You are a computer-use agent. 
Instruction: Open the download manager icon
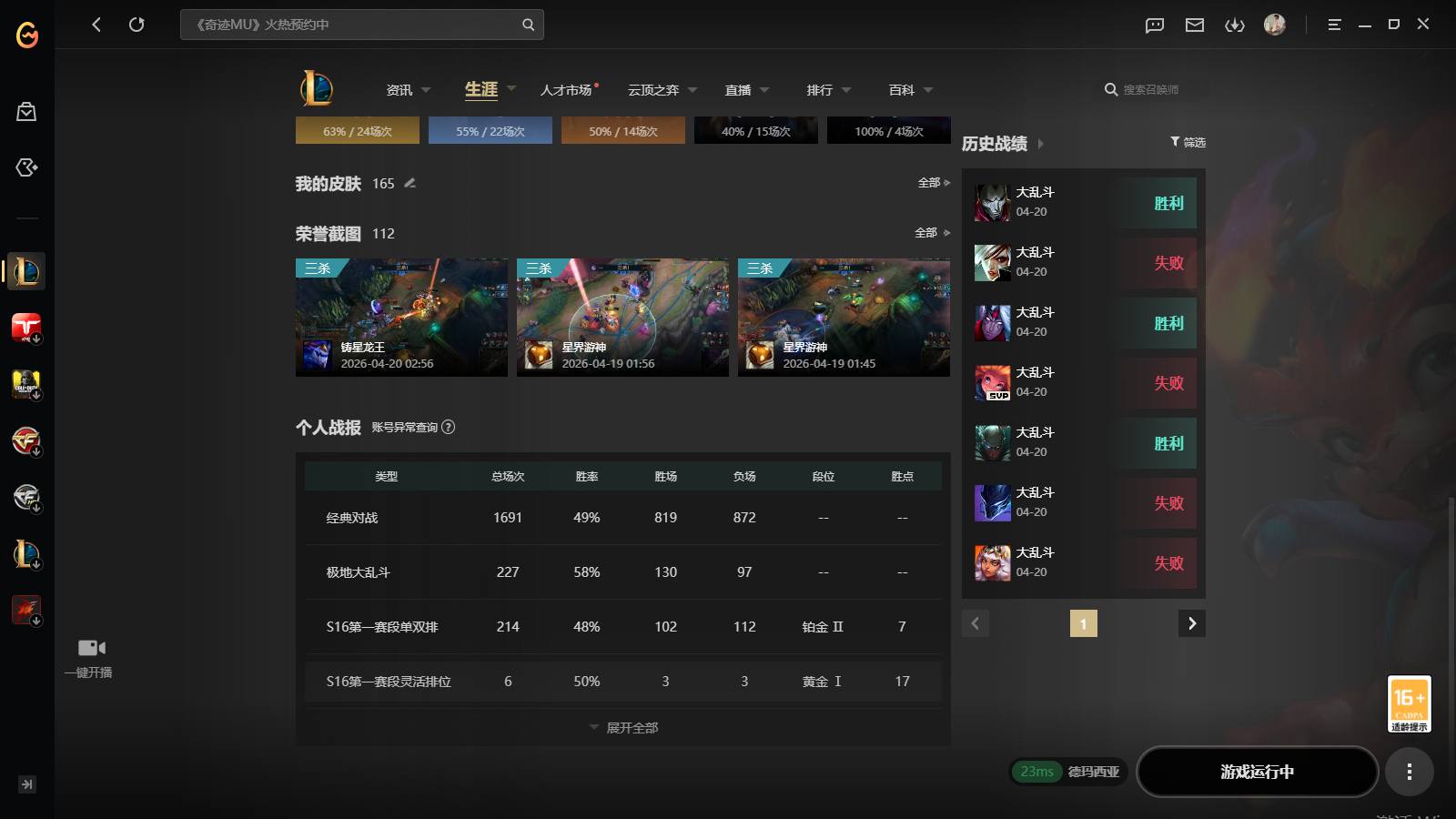tap(1235, 25)
